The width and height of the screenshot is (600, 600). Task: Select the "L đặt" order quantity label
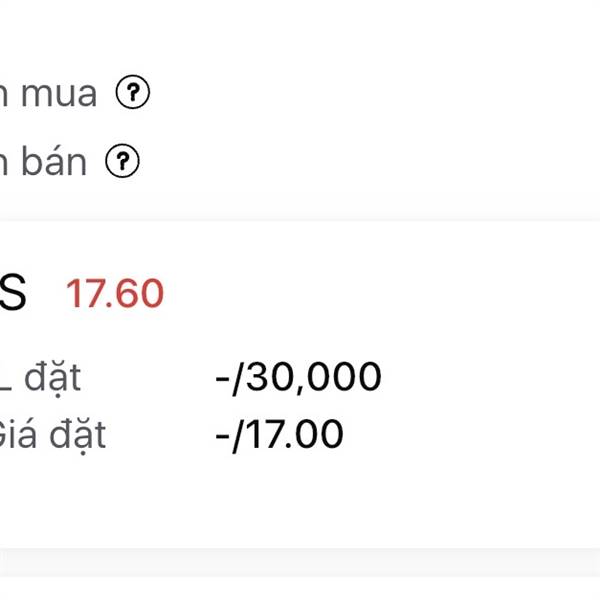[40, 378]
